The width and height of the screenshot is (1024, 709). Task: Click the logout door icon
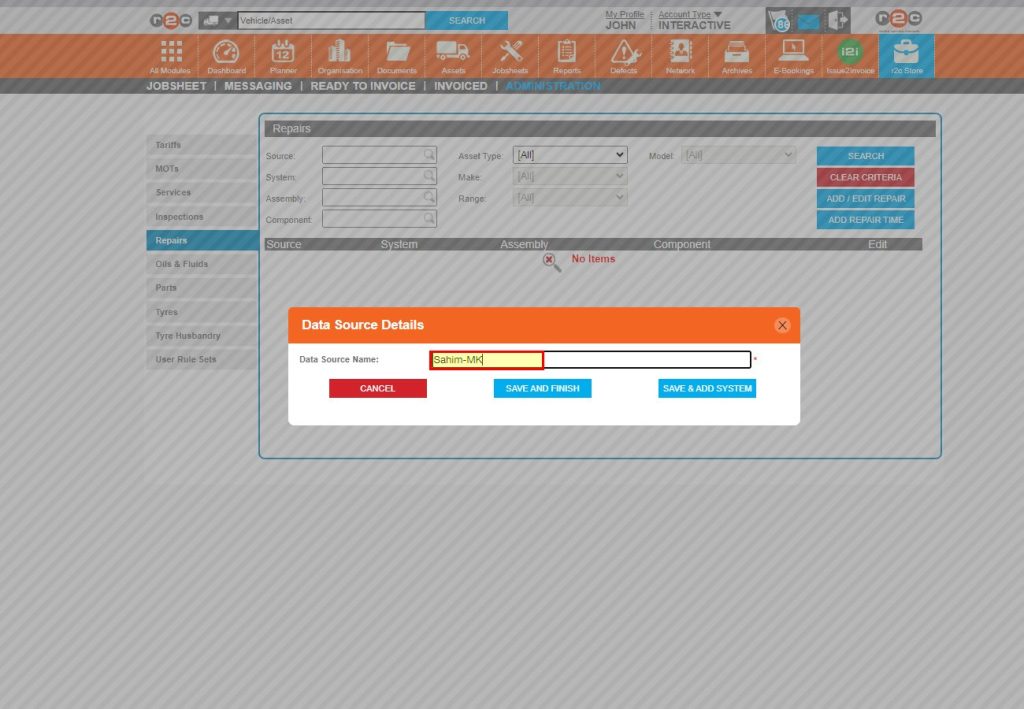tap(838, 21)
